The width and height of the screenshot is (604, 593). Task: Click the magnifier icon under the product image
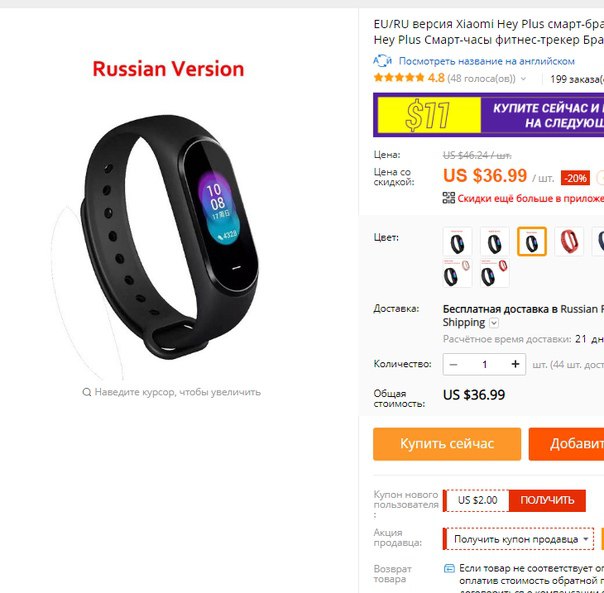point(87,392)
